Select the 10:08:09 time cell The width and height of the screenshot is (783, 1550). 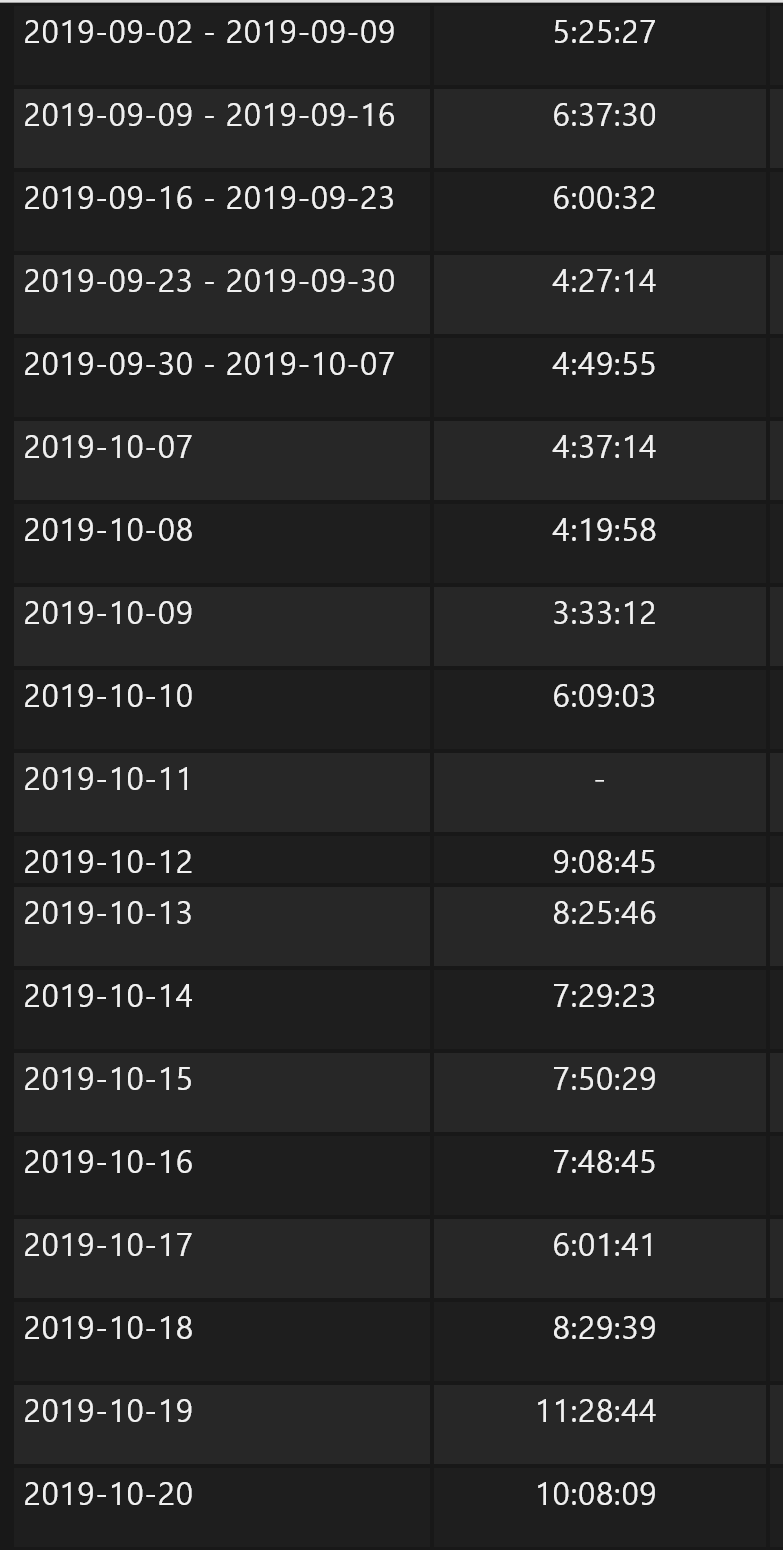pyautogui.click(x=596, y=1494)
